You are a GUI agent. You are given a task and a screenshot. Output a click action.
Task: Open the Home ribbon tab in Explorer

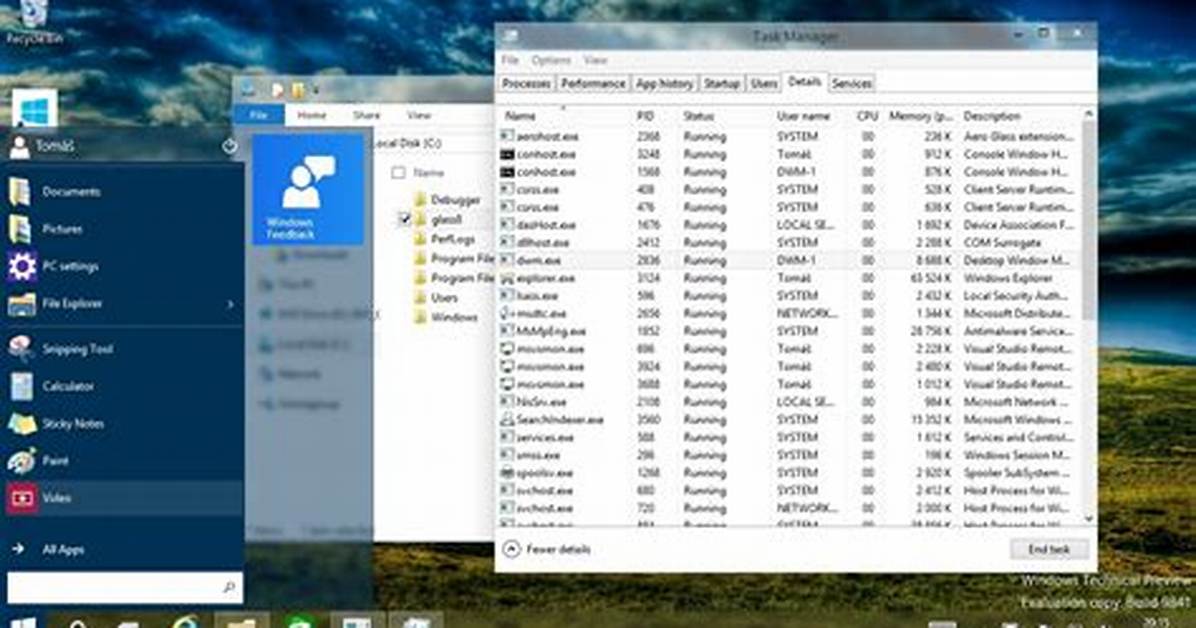point(311,115)
